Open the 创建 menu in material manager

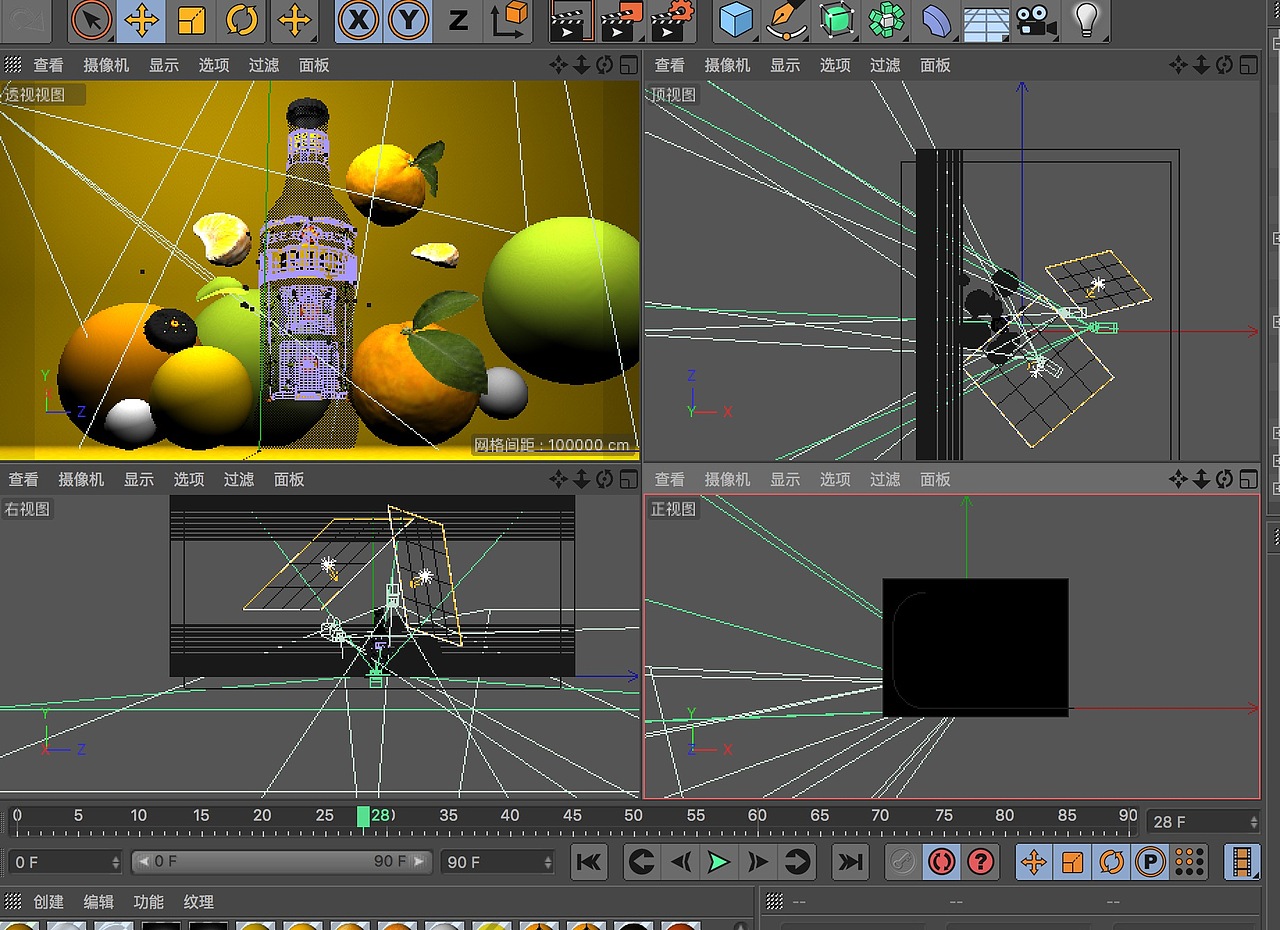pyautogui.click(x=48, y=902)
